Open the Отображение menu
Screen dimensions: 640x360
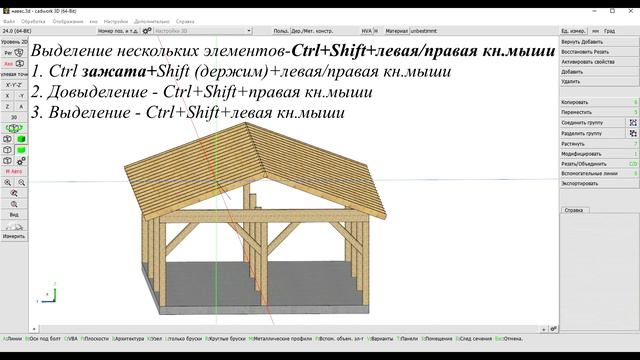tap(68, 21)
